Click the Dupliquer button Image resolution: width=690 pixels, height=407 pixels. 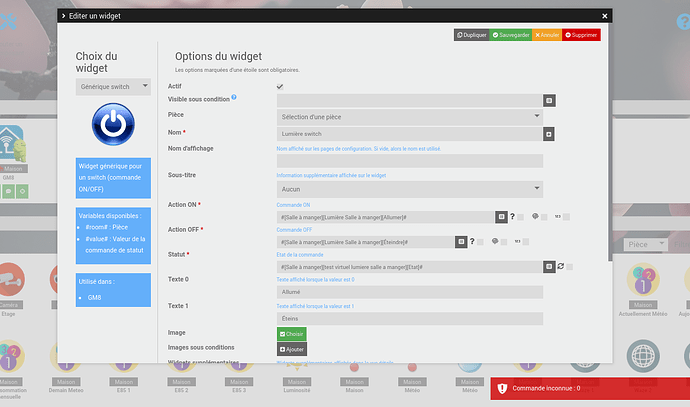tap(471, 35)
